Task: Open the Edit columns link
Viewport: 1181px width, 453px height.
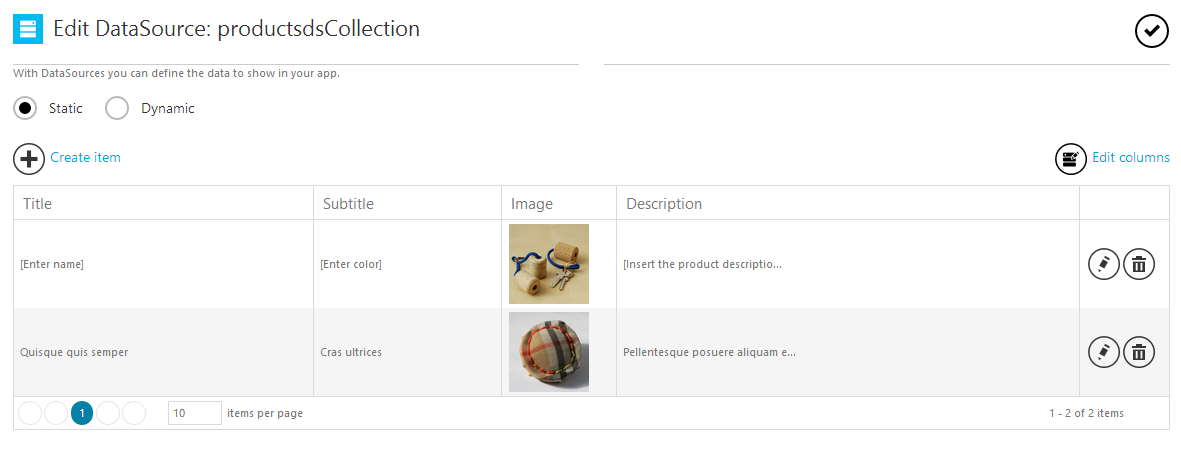Action: pyautogui.click(x=1130, y=157)
